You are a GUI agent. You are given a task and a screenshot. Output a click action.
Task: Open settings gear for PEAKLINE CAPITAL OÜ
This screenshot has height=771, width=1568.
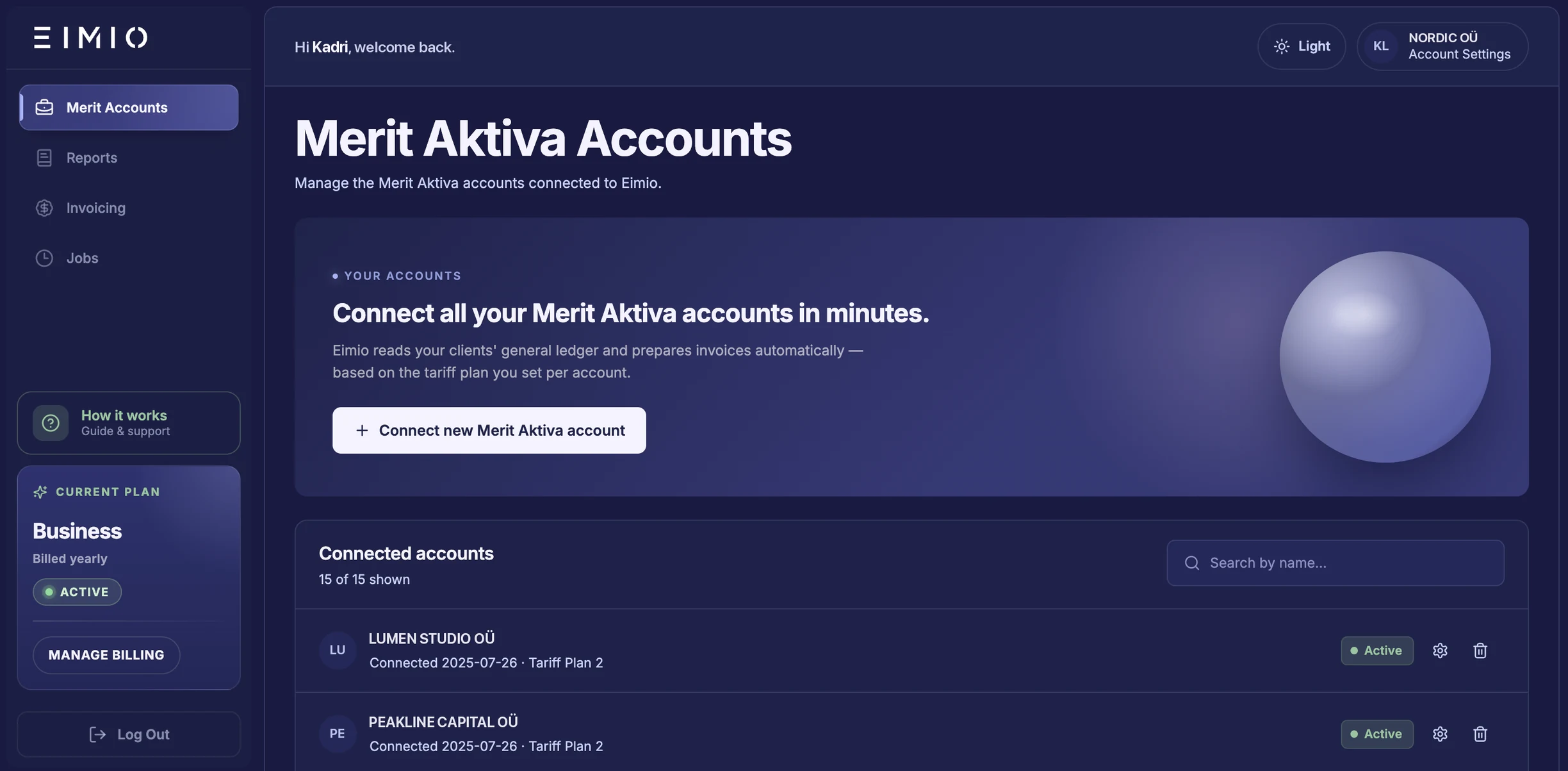click(x=1440, y=734)
